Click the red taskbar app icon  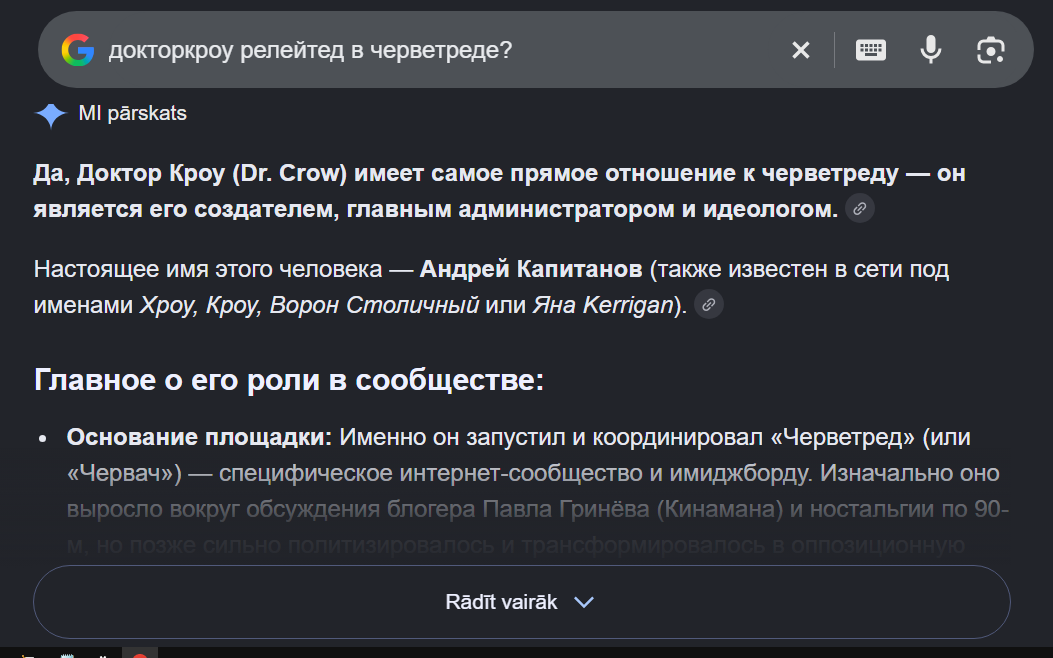coord(140,653)
